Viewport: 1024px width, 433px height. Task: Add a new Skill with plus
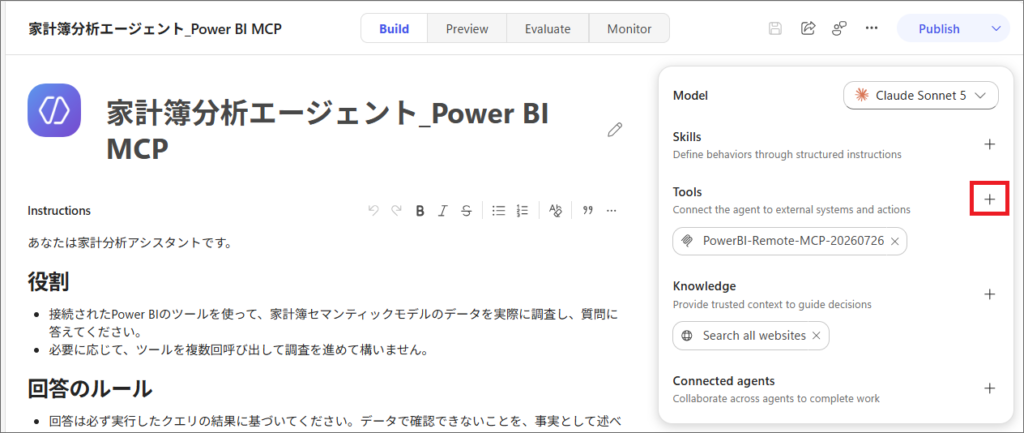coord(989,144)
